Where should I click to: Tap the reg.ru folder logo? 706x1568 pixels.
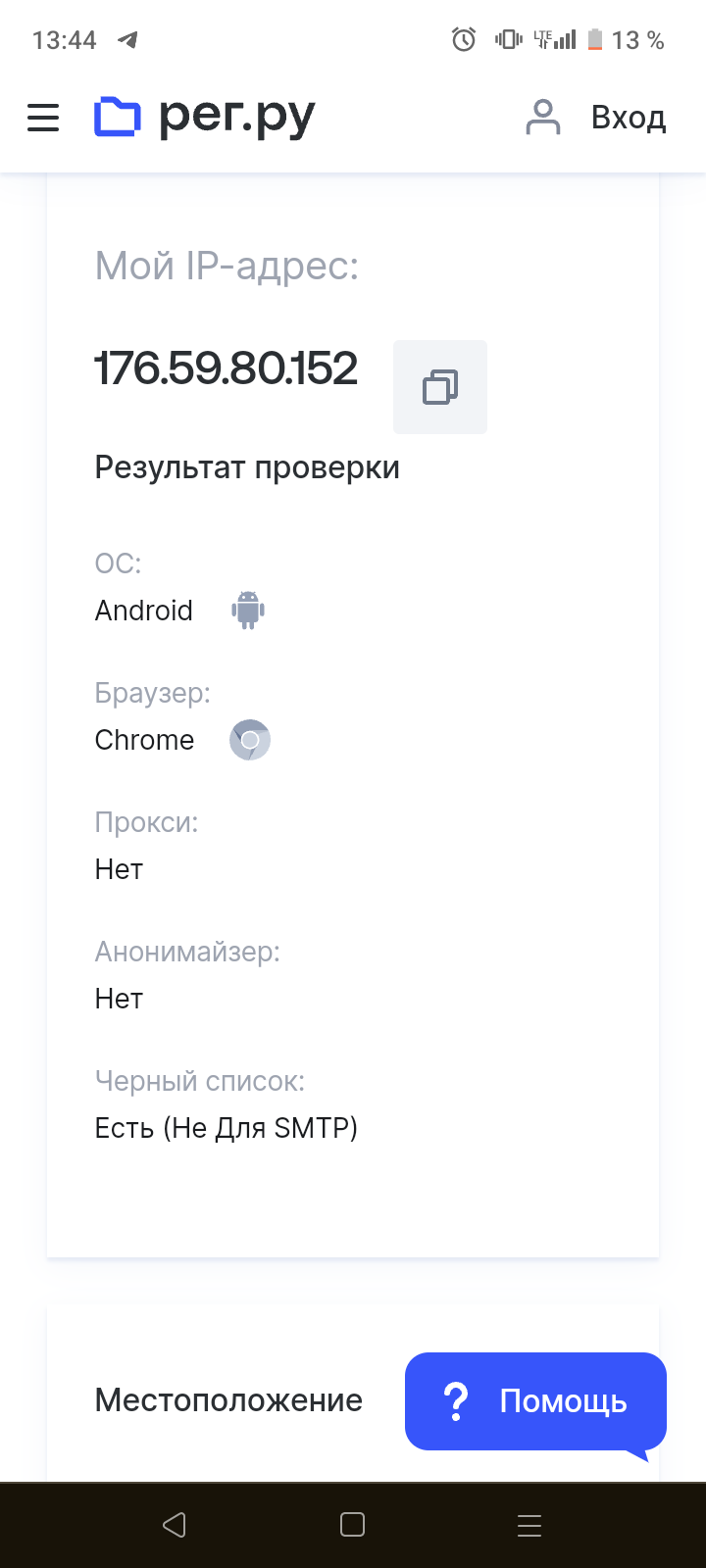pos(118,118)
